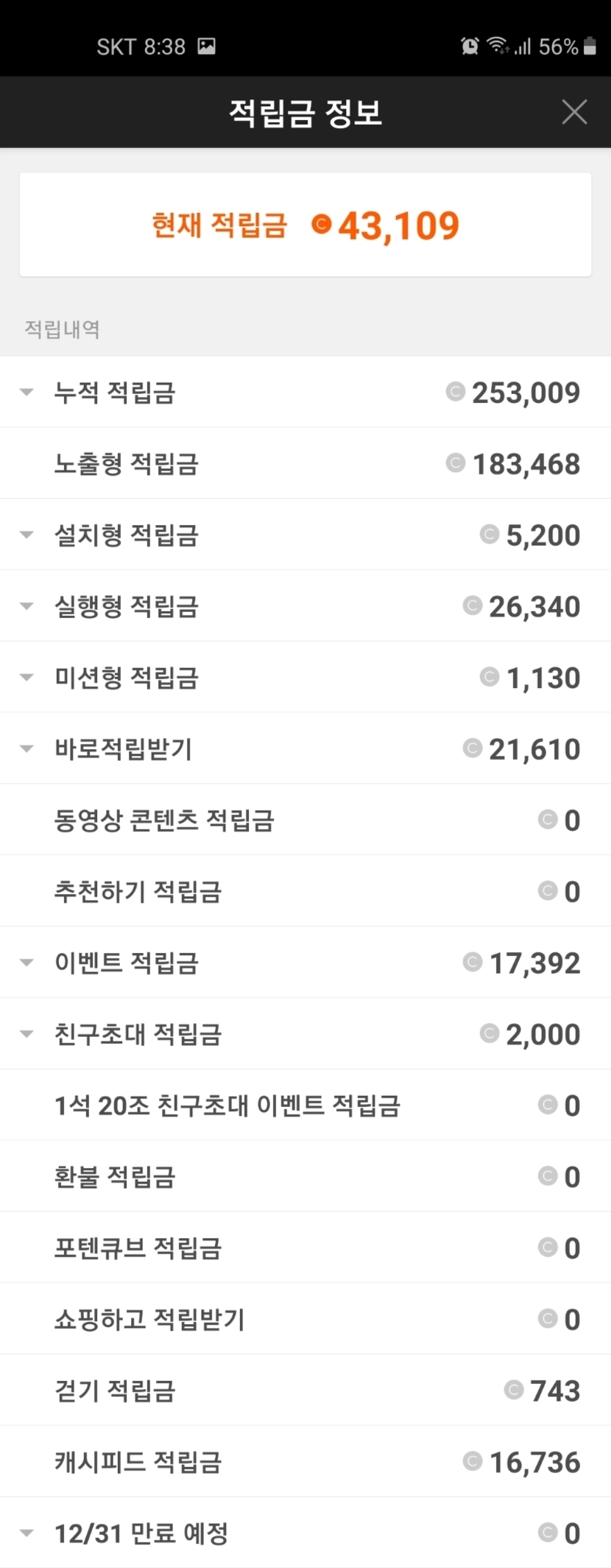This screenshot has width=611, height=1568.
Task: Expand the 친구초대 적립금 arrow
Action: pos(27,1034)
